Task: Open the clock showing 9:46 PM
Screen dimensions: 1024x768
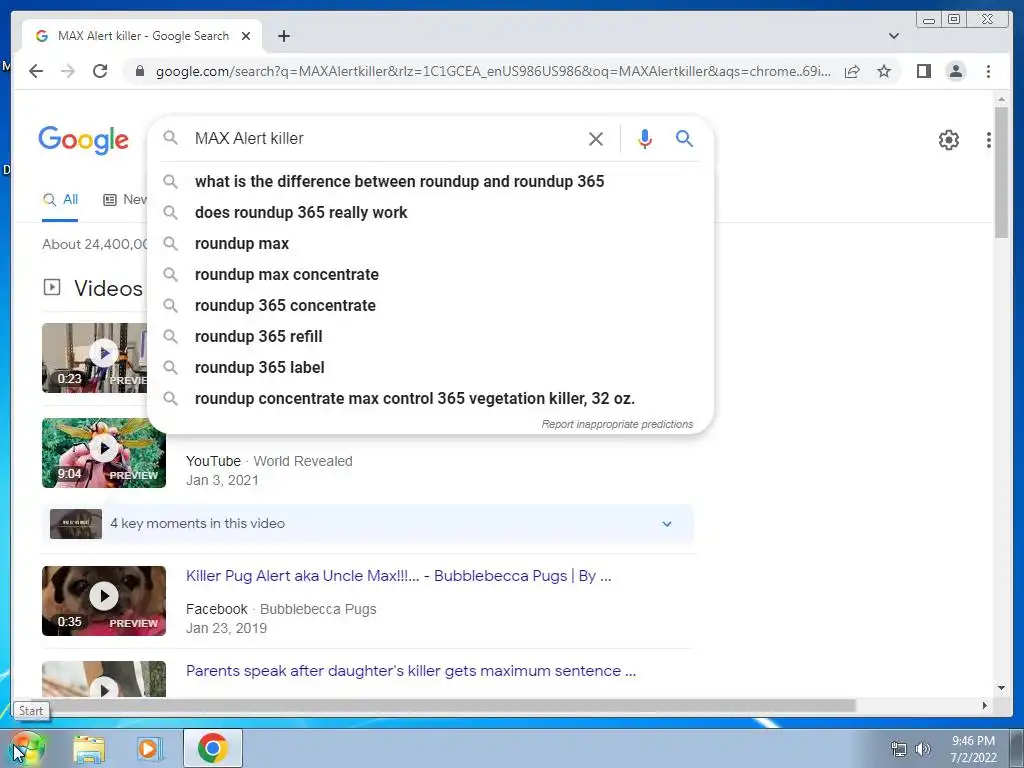Action: coord(973,749)
